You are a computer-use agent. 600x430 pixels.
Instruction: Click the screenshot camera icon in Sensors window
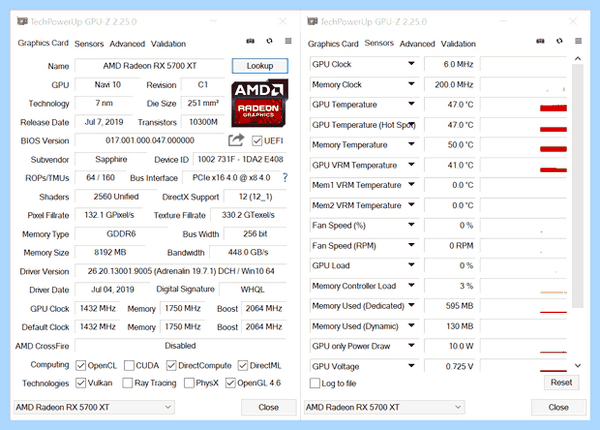pos(540,41)
